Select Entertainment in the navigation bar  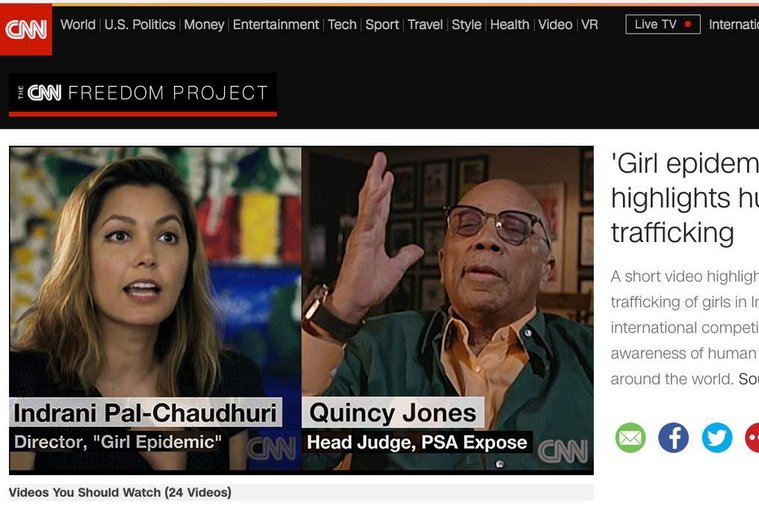click(275, 24)
